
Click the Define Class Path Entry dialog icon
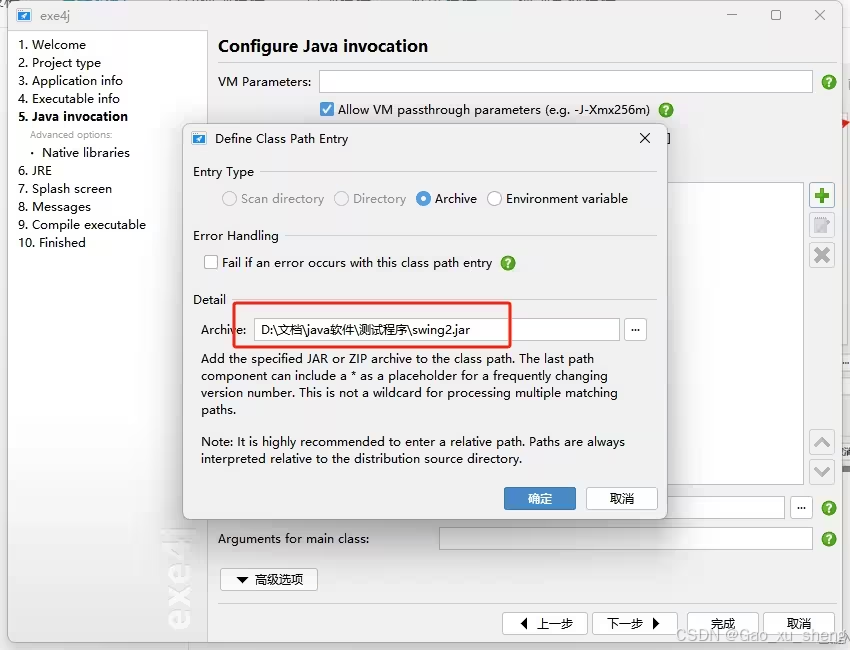tap(199, 138)
